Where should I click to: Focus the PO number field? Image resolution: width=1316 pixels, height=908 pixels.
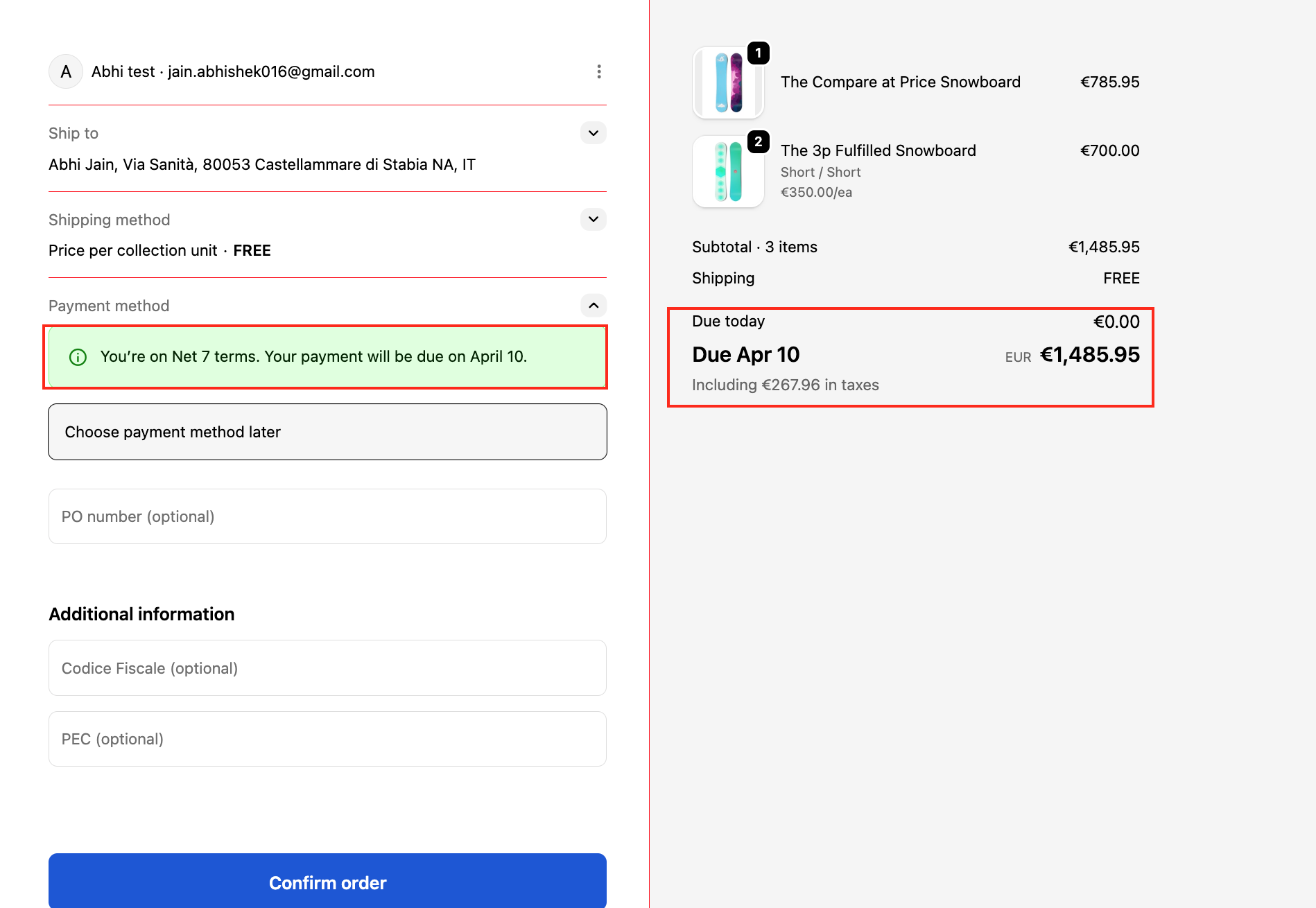[x=327, y=516]
